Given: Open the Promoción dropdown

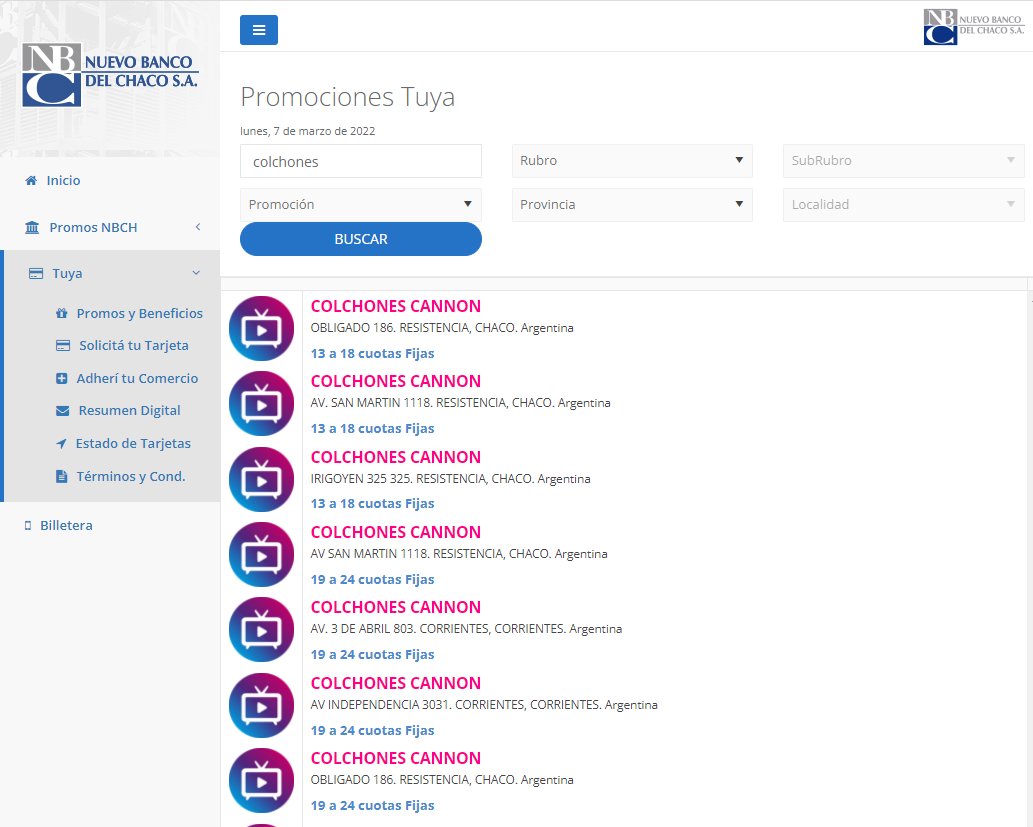Looking at the screenshot, I should [x=360, y=205].
